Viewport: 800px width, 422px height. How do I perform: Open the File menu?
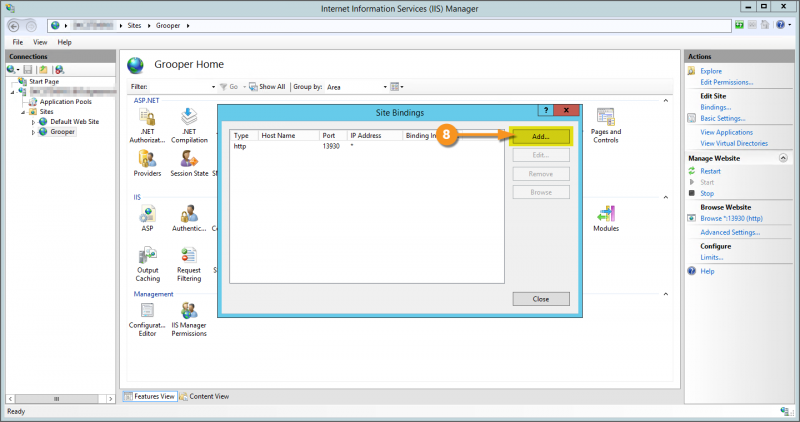coord(18,42)
